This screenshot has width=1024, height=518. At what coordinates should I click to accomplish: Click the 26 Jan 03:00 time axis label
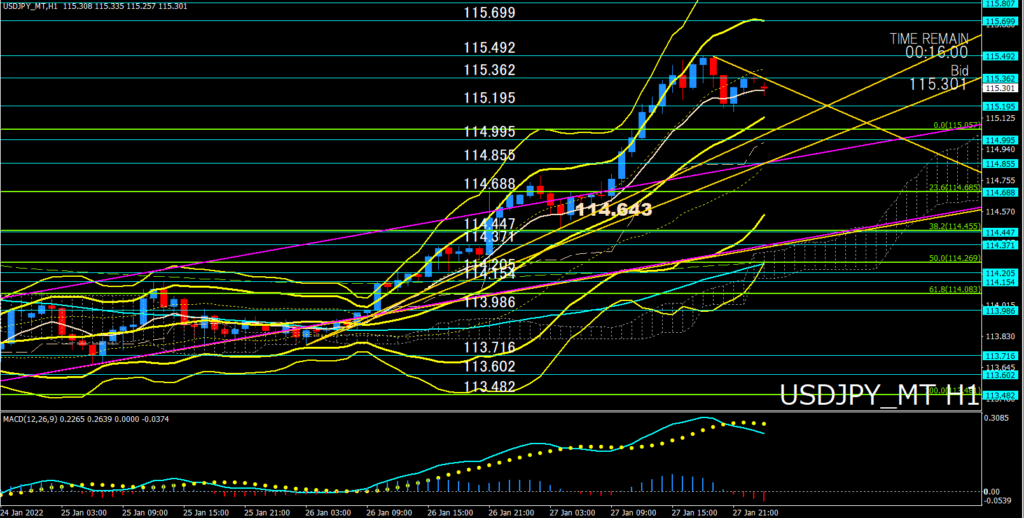point(327,513)
